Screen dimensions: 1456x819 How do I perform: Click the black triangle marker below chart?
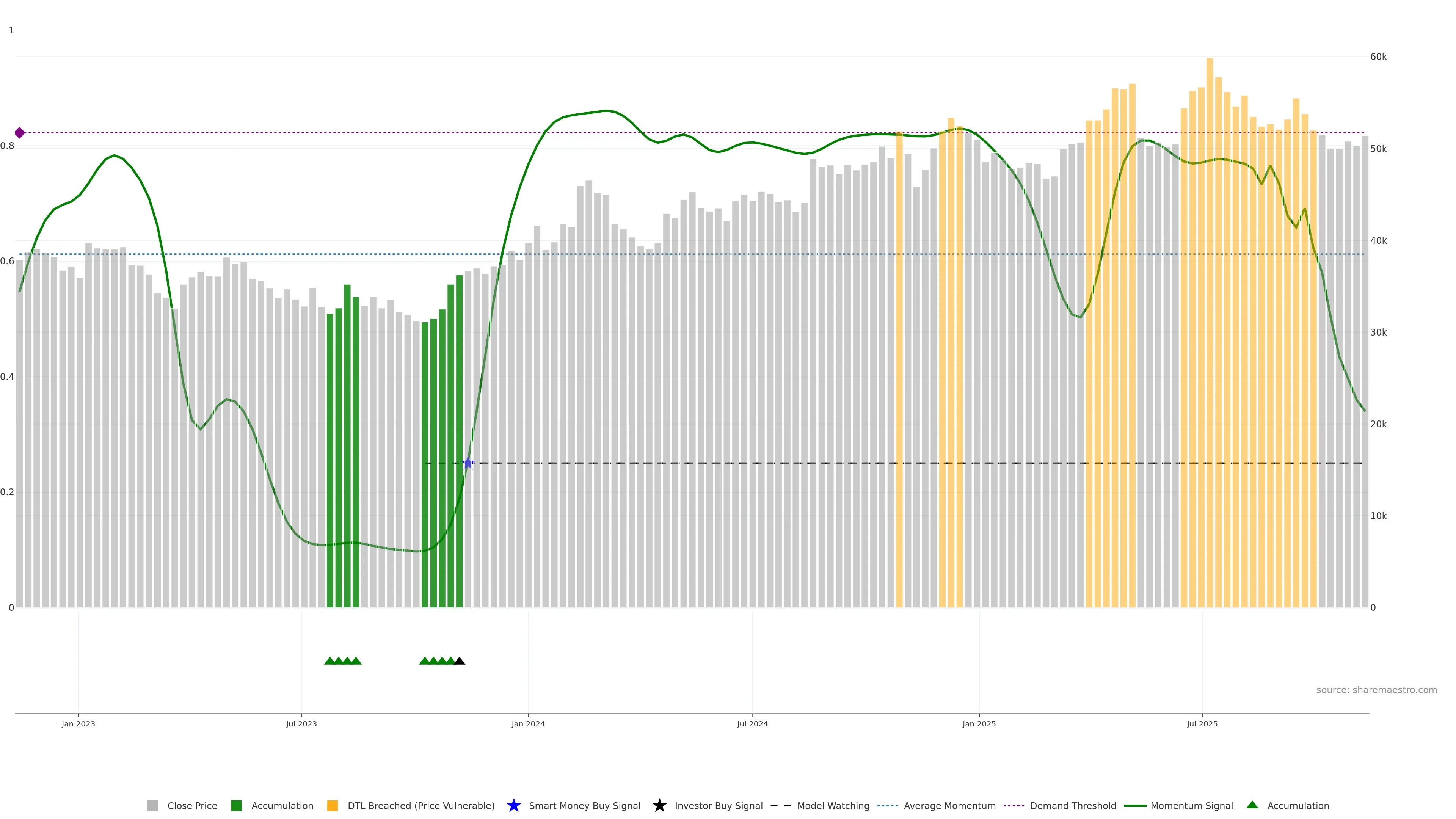coord(460,661)
